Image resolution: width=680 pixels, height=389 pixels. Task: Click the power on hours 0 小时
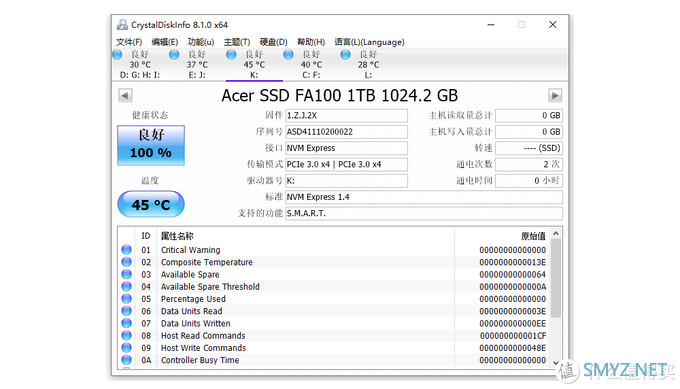pos(529,181)
